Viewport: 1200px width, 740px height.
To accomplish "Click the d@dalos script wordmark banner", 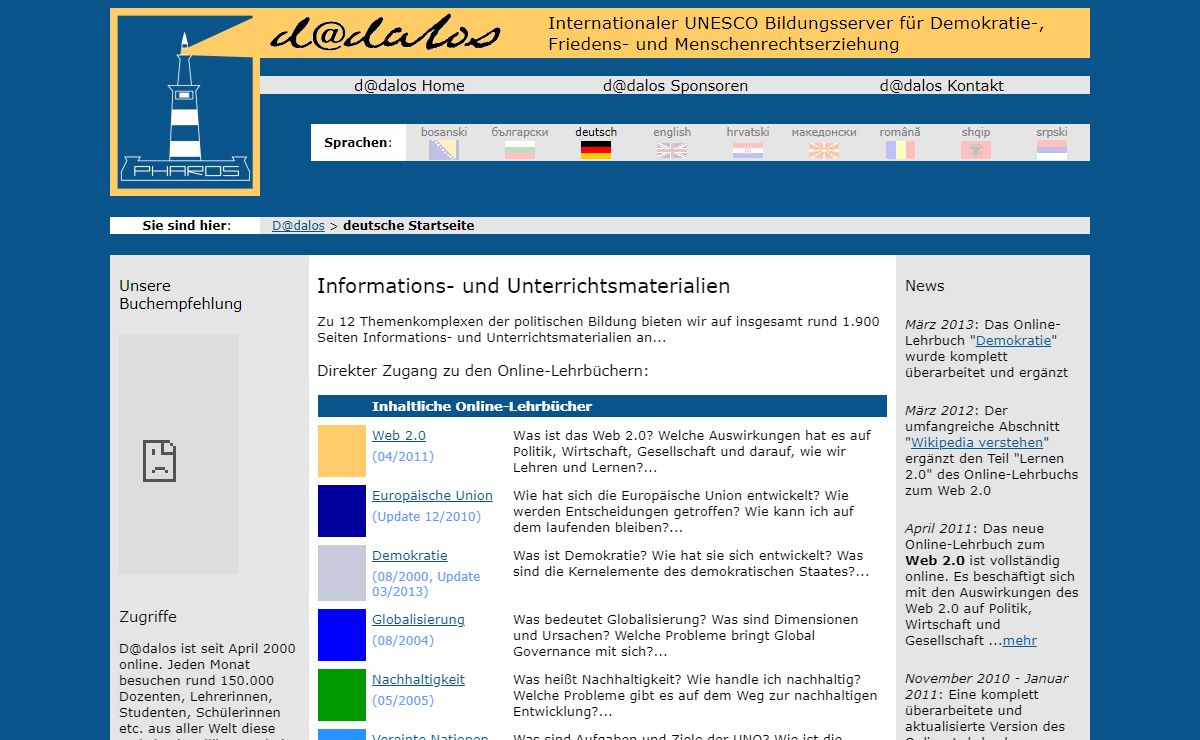I will [x=385, y=34].
